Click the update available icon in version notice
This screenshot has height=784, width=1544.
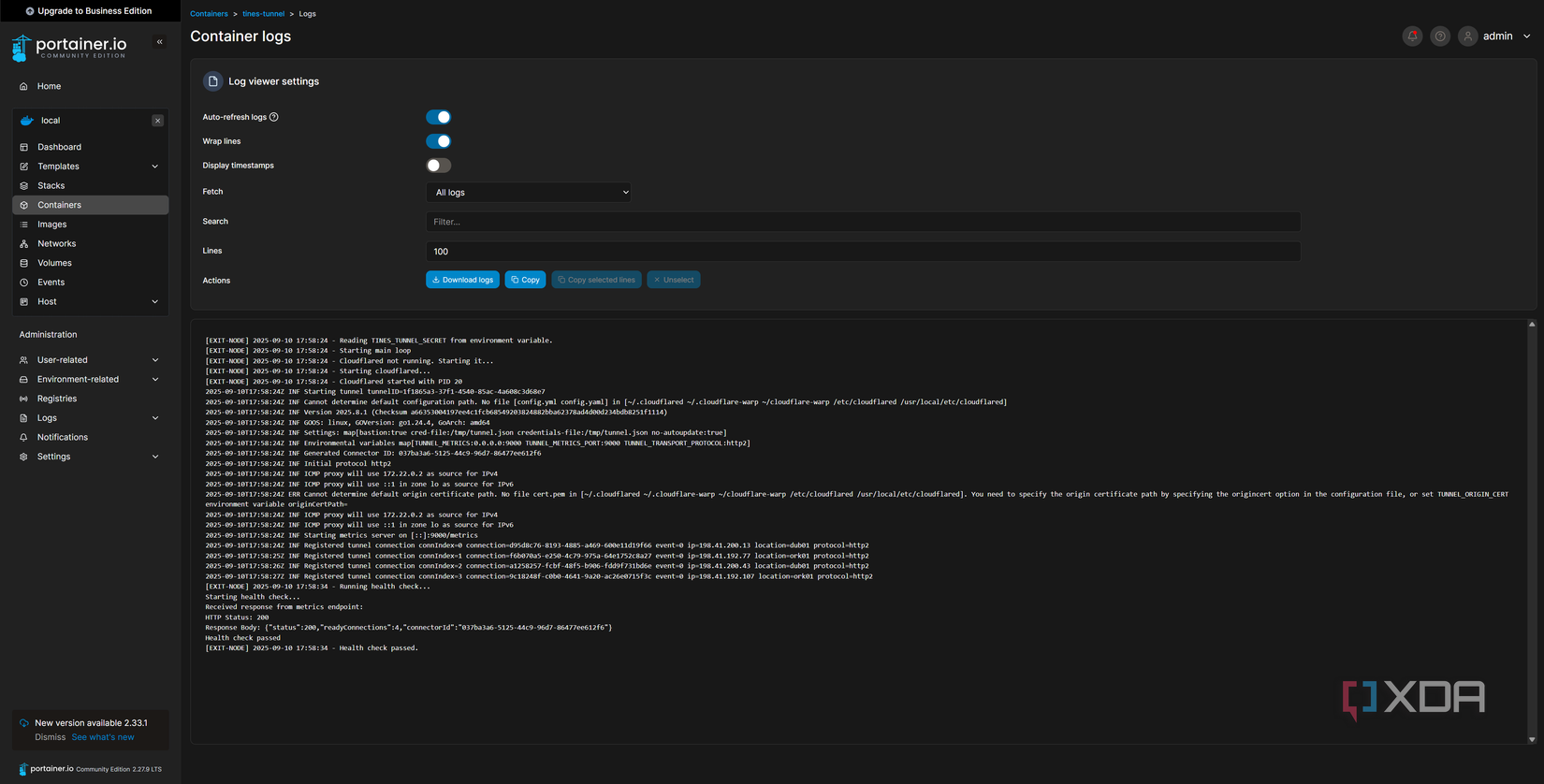[24, 723]
